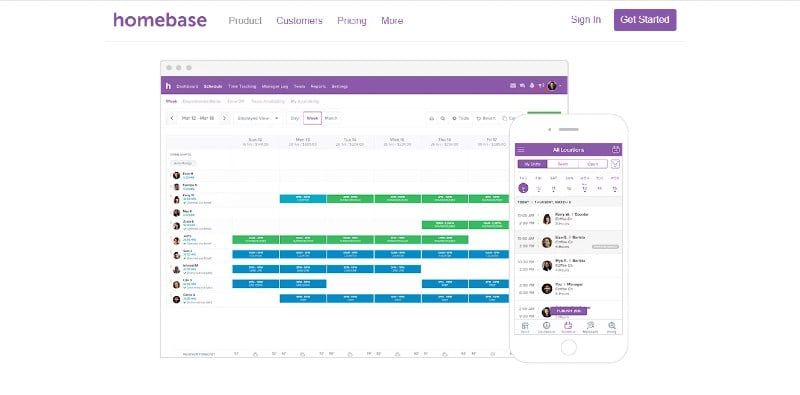
Task: Go to next week with right arrow
Action: pyautogui.click(x=224, y=118)
